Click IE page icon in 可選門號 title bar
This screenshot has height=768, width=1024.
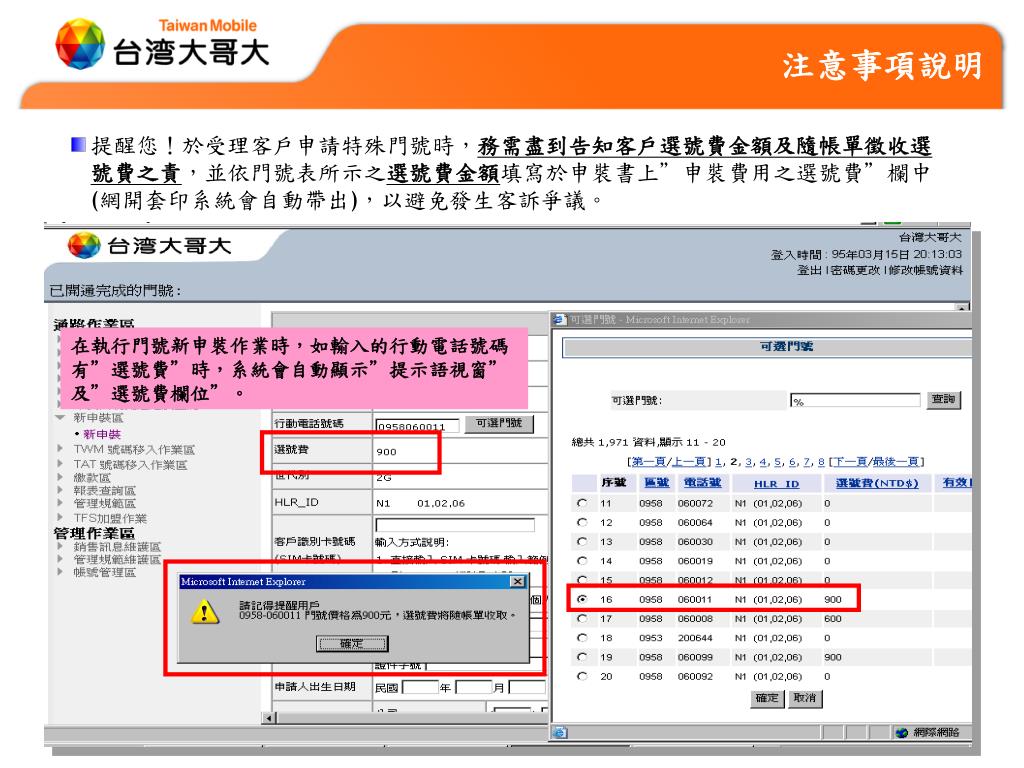(560, 319)
